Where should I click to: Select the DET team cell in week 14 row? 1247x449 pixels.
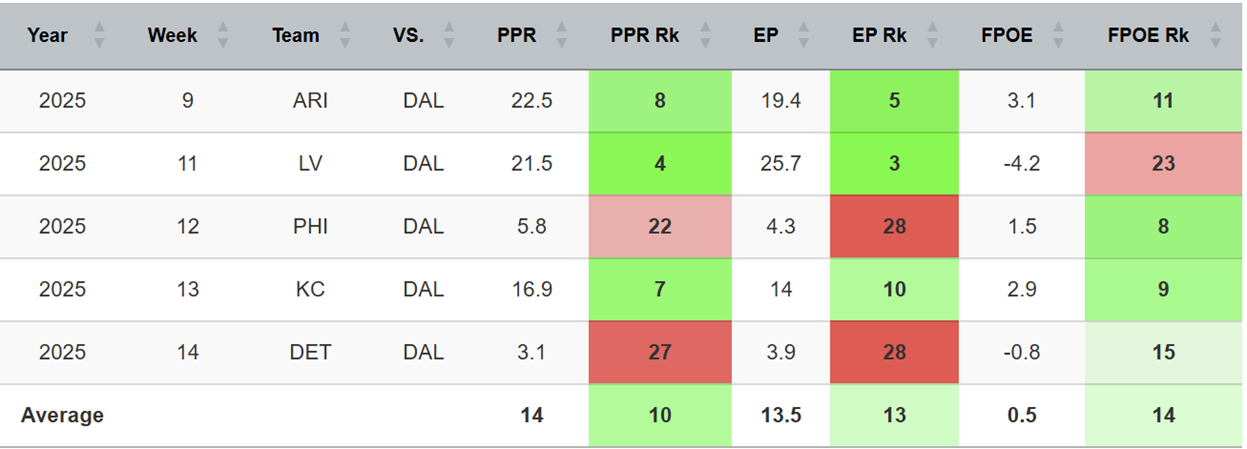click(309, 352)
